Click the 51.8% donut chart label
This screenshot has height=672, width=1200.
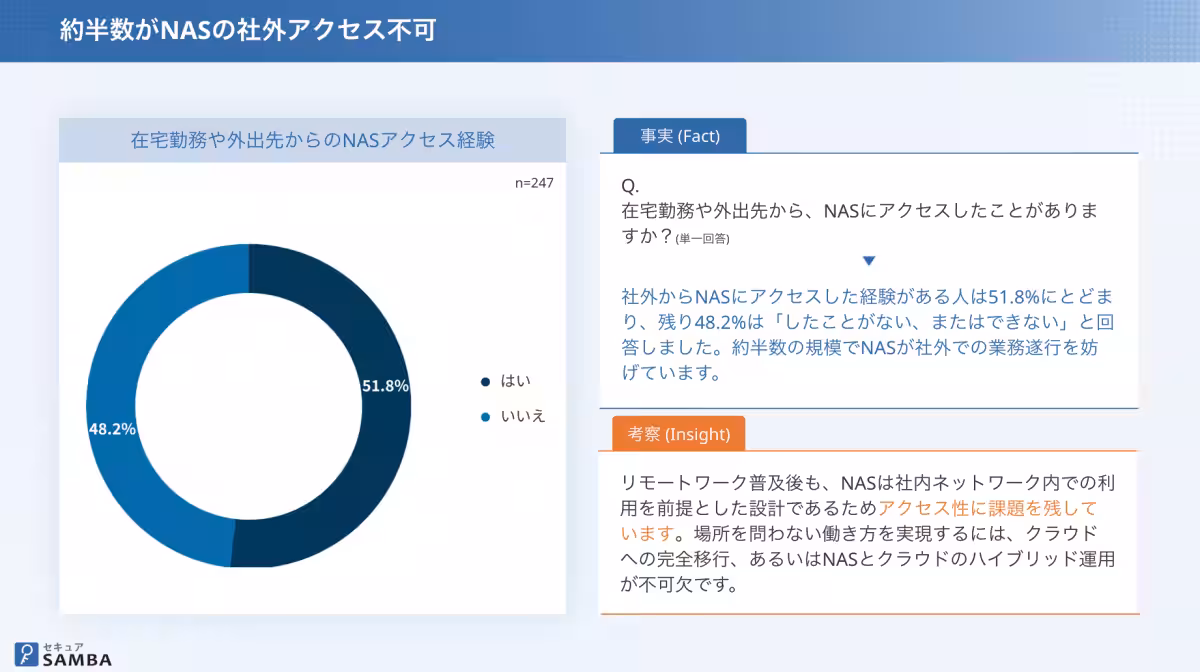(x=385, y=386)
